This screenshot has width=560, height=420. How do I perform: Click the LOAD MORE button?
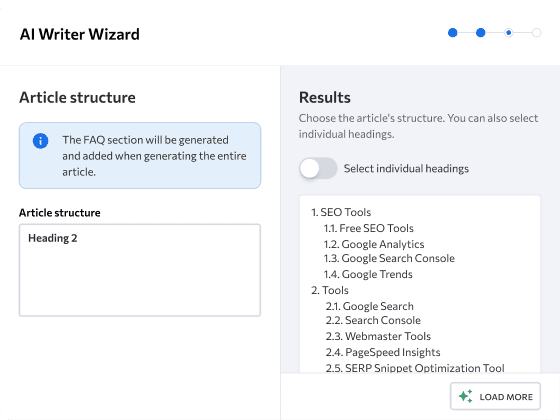(x=495, y=396)
